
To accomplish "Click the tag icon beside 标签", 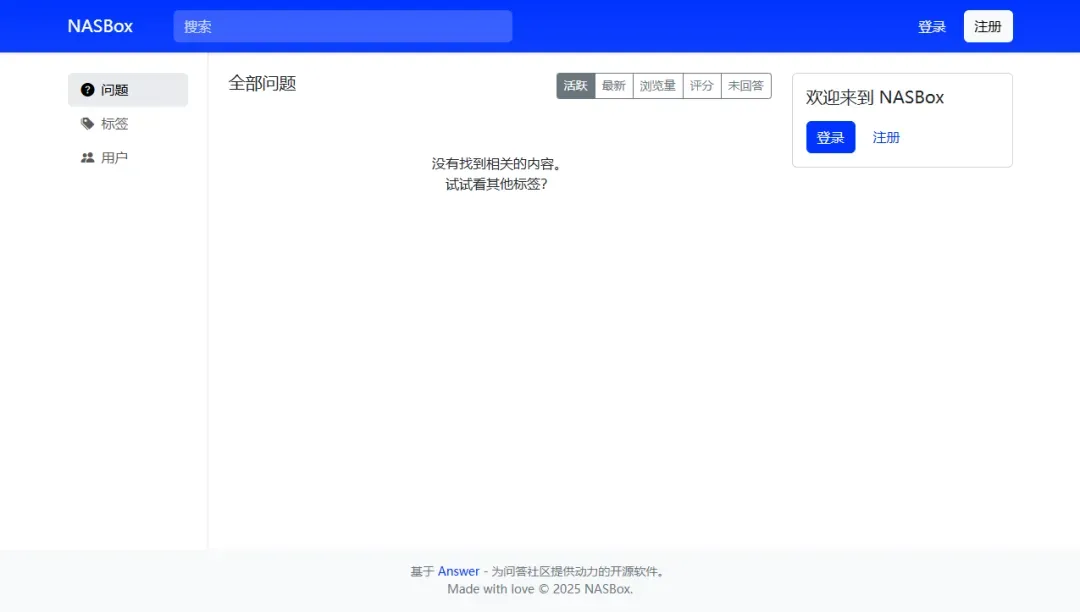I will click(88, 124).
